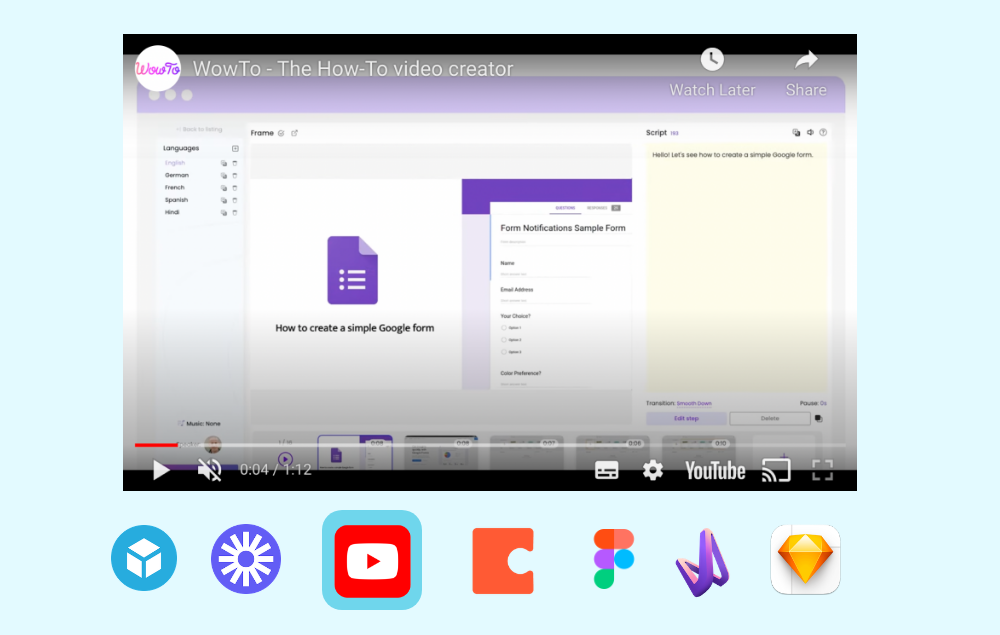Select the Figma icon
The width and height of the screenshot is (1000, 635).
coord(613,558)
